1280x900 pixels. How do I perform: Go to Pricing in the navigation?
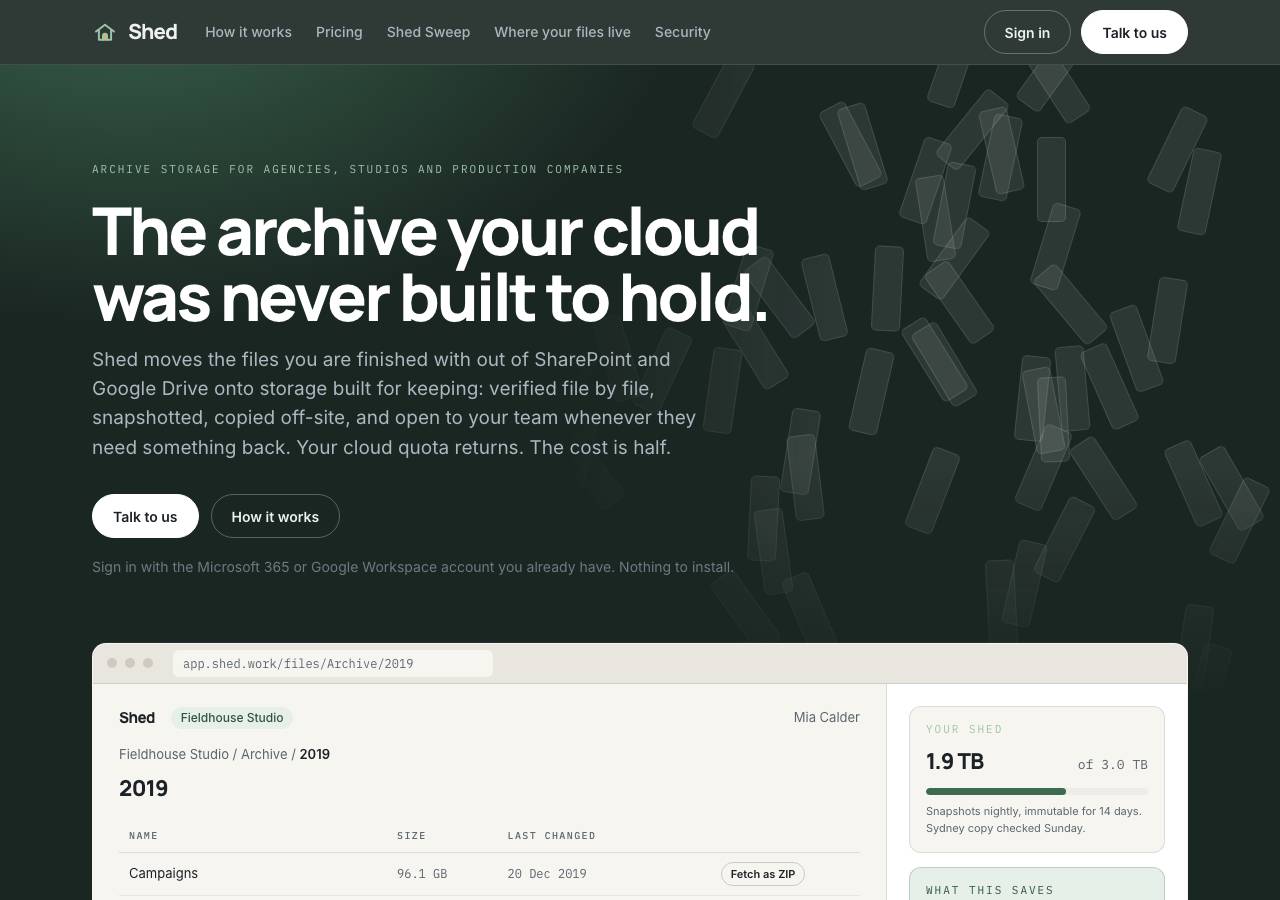tap(339, 32)
